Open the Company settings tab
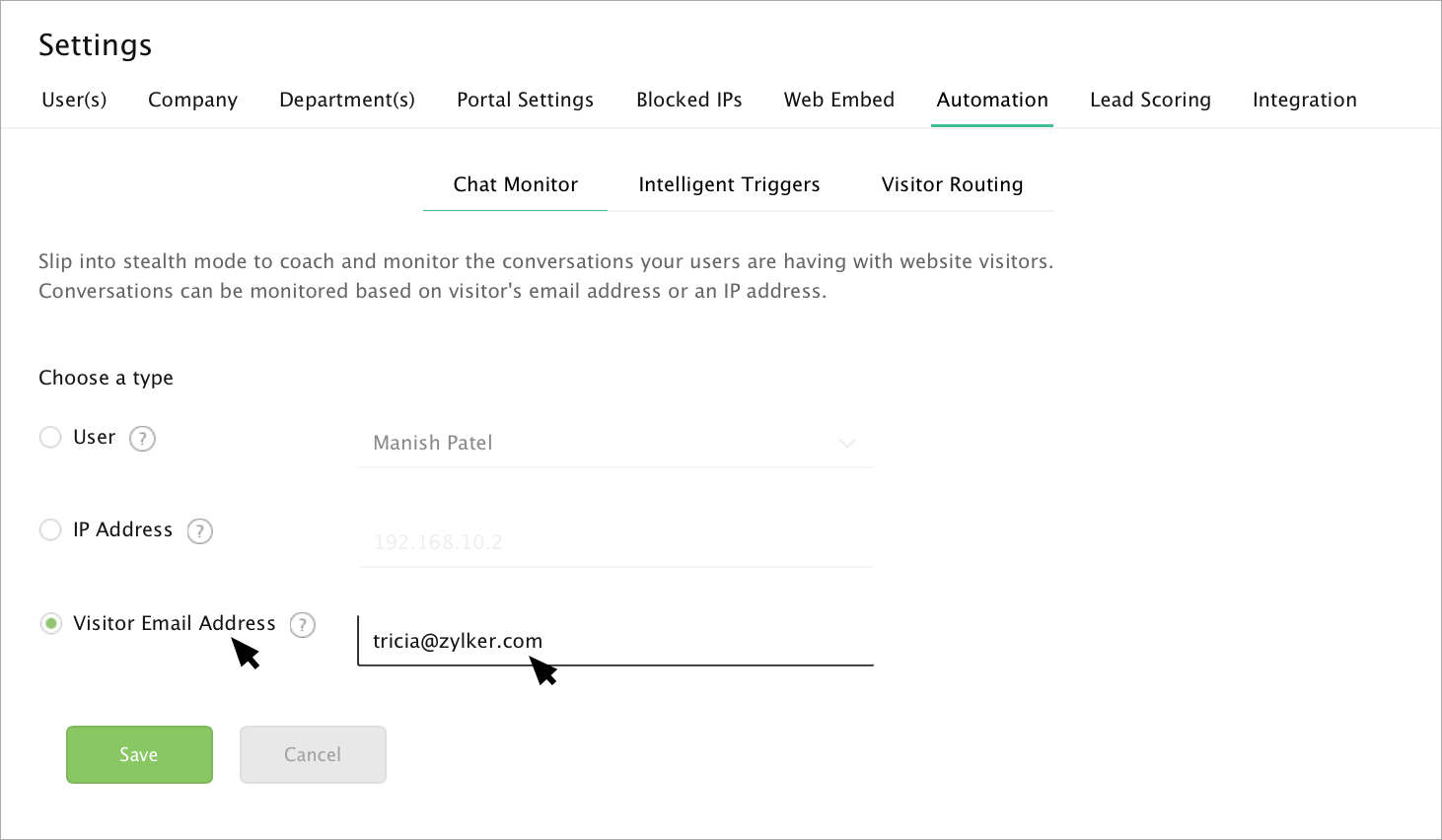 click(x=192, y=100)
